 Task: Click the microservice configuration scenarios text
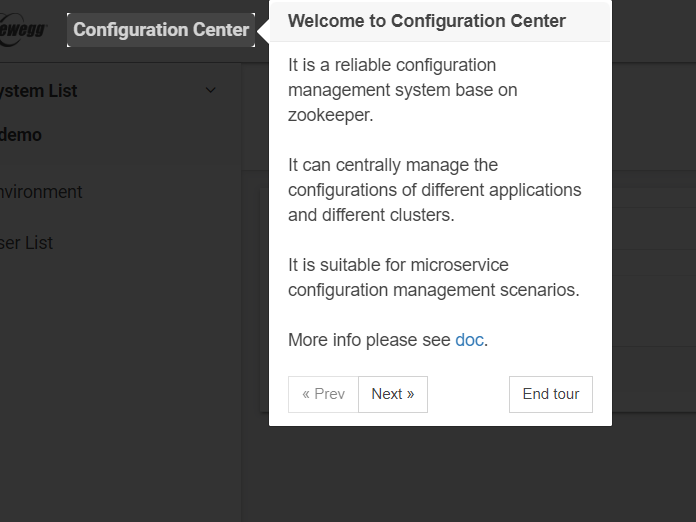coord(433,277)
